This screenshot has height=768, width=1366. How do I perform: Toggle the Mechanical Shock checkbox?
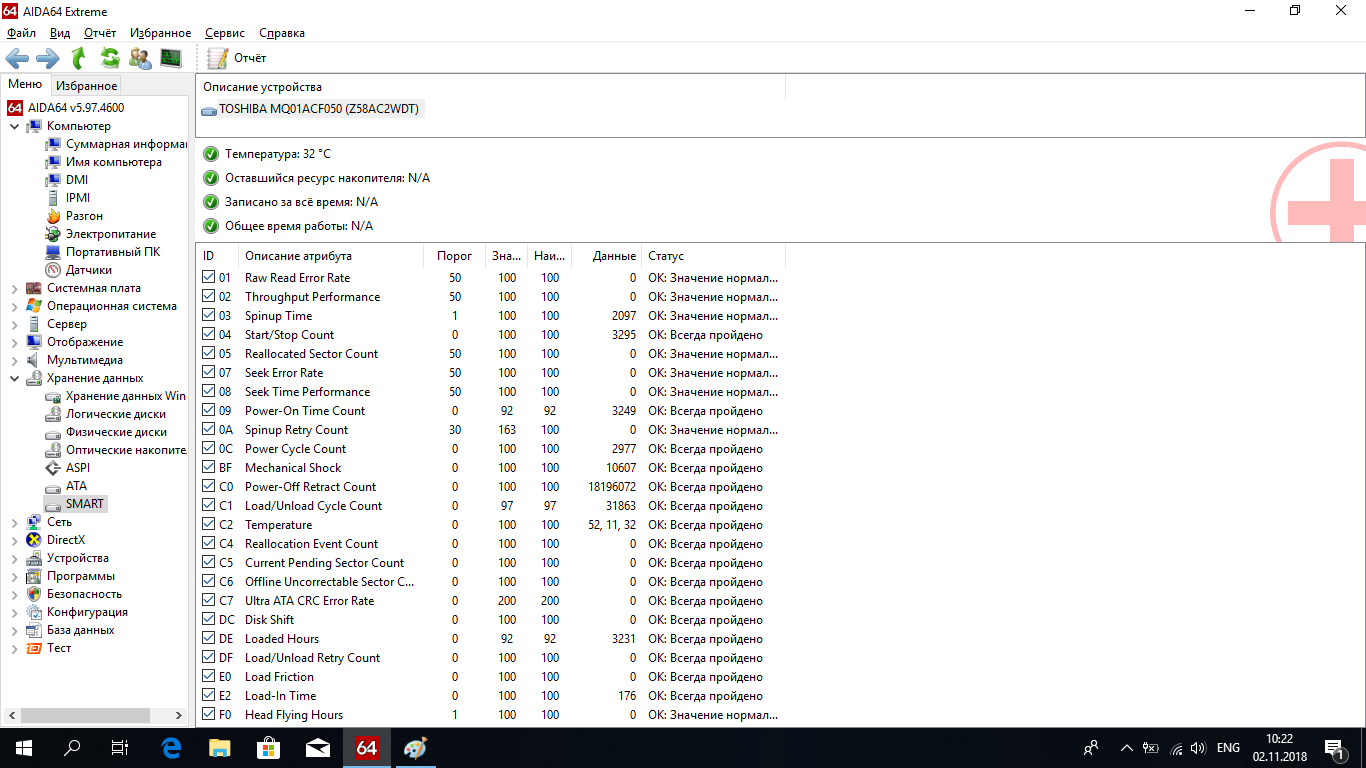(x=208, y=467)
